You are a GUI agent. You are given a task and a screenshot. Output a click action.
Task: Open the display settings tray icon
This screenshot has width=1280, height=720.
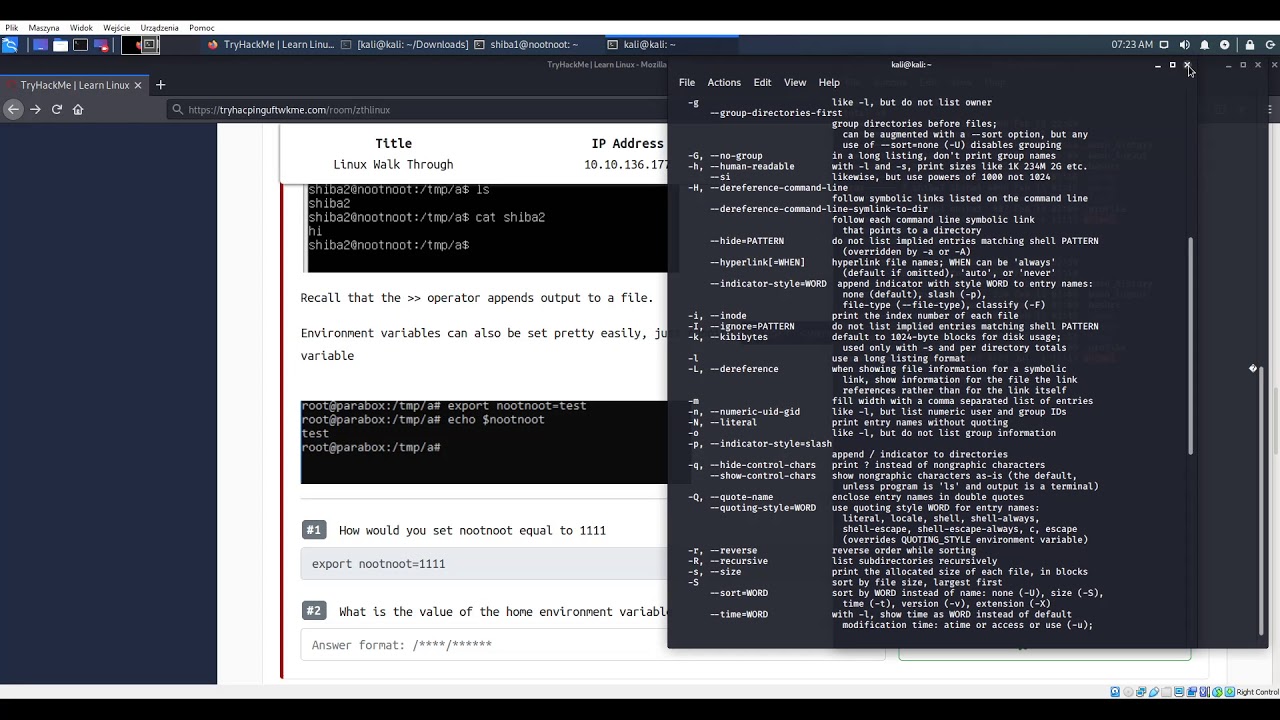pyautogui.click(x=1164, y=45)
